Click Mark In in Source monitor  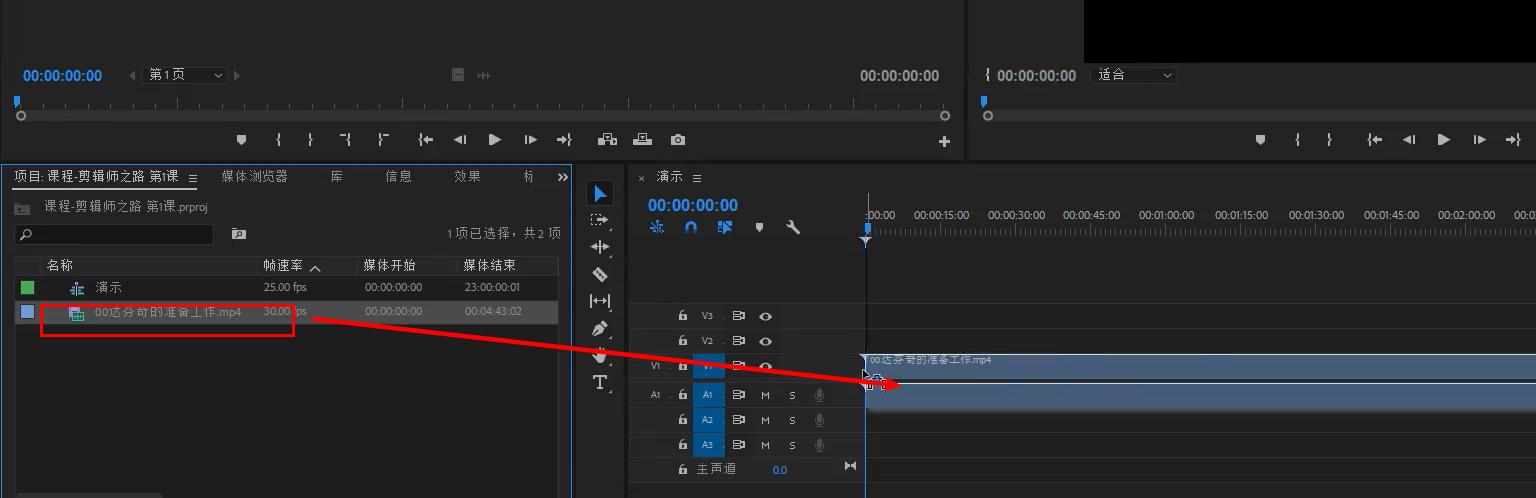(x=278, y=140)
